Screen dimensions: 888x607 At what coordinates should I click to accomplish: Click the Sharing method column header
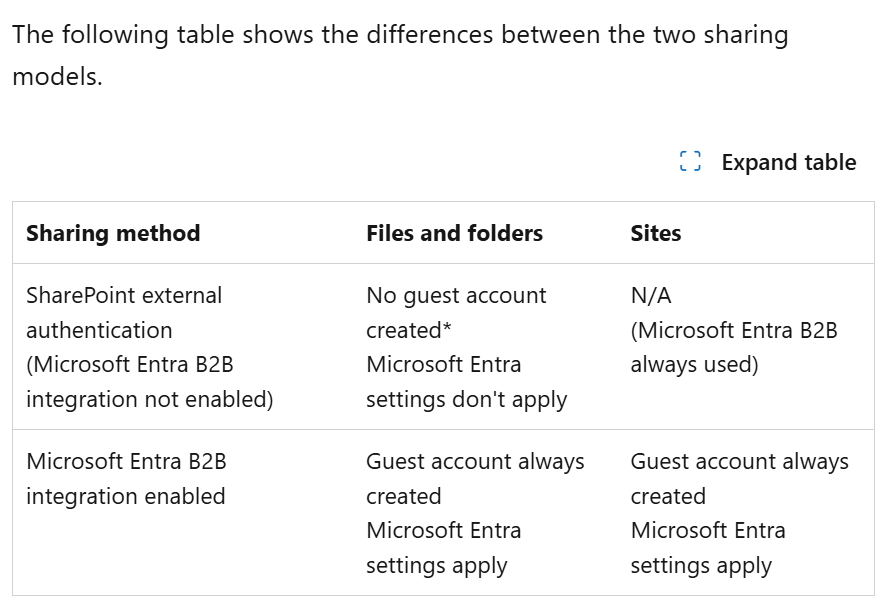click(x=113, y=233)
